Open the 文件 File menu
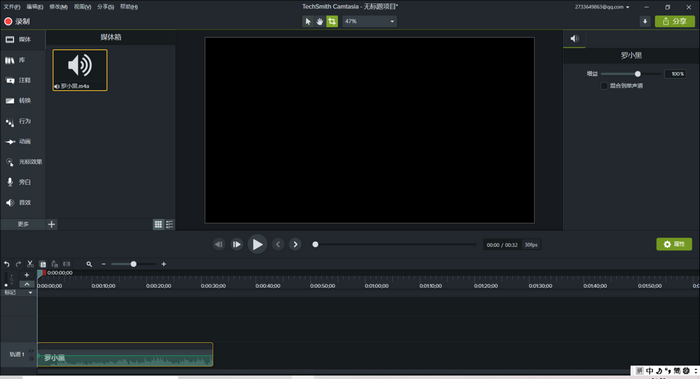Viewport: 700px width, 379px height. (x=12, y=7)
